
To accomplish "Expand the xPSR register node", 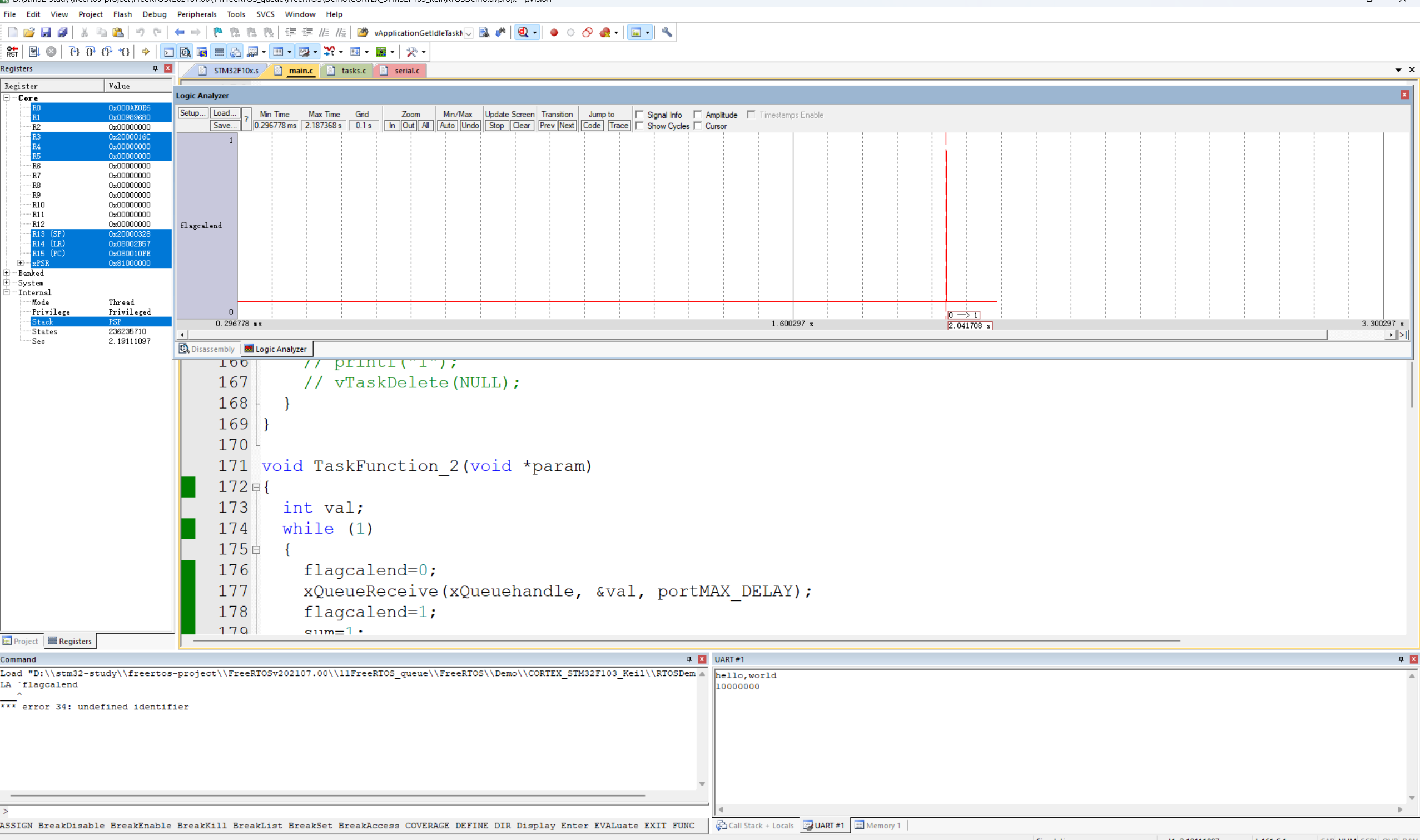I will 21,263.
